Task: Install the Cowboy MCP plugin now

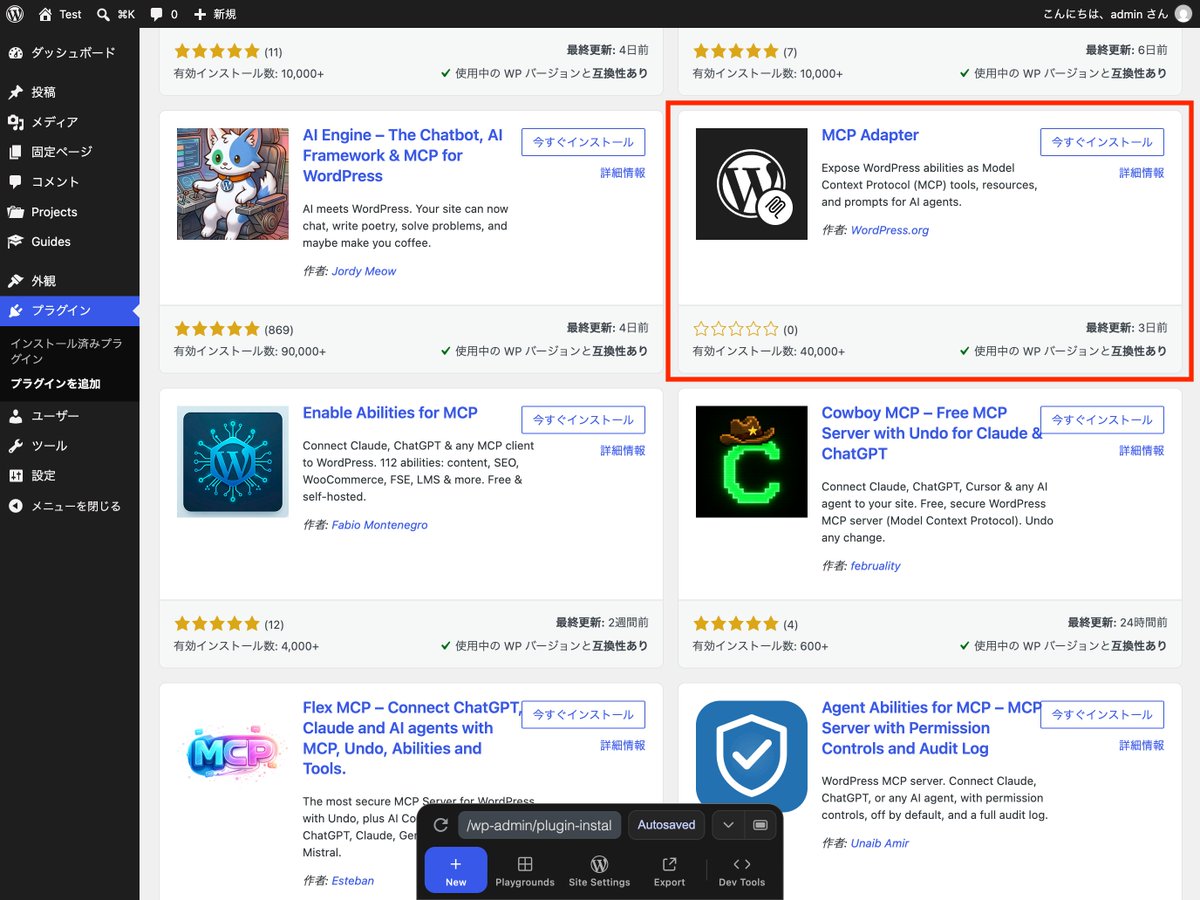Action: 1102,420
